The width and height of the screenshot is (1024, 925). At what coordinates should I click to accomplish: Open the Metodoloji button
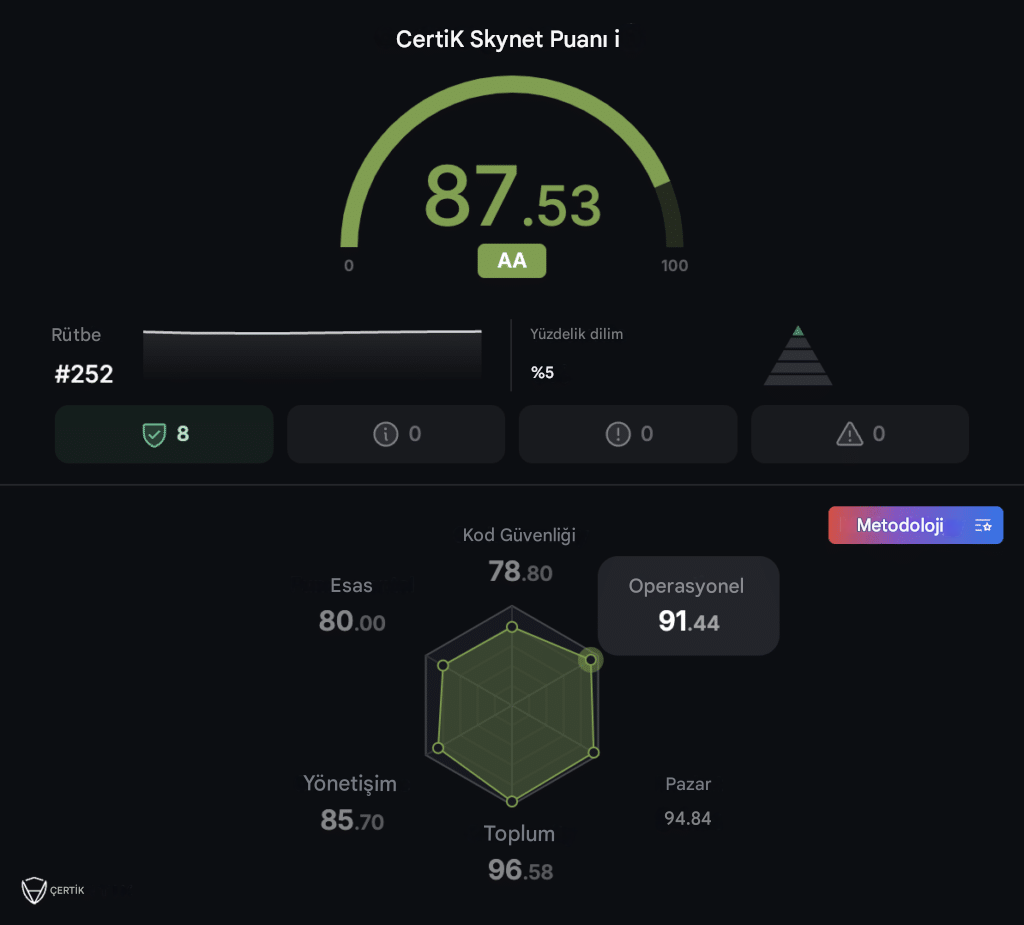tap(916, 525)
